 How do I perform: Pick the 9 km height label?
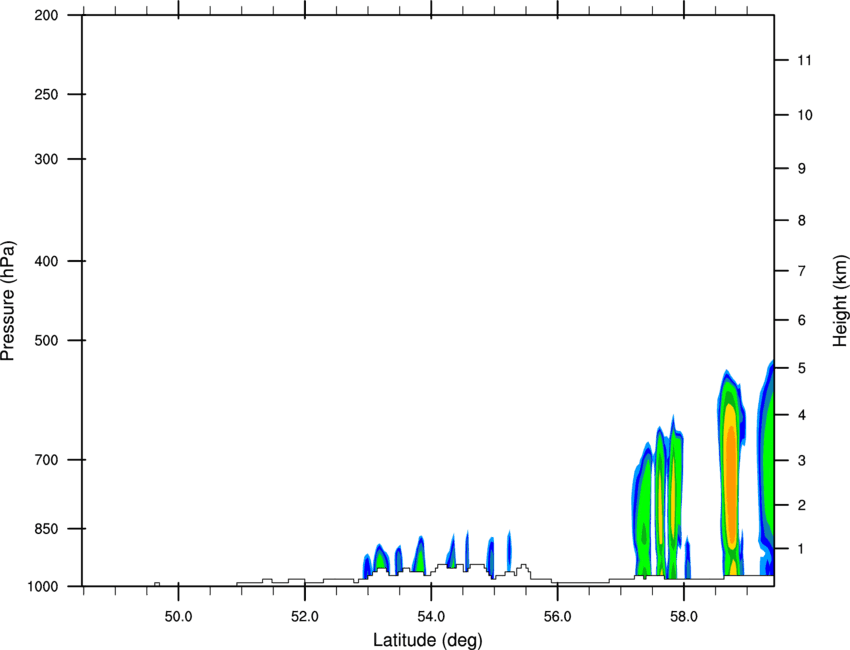[802, 169]
